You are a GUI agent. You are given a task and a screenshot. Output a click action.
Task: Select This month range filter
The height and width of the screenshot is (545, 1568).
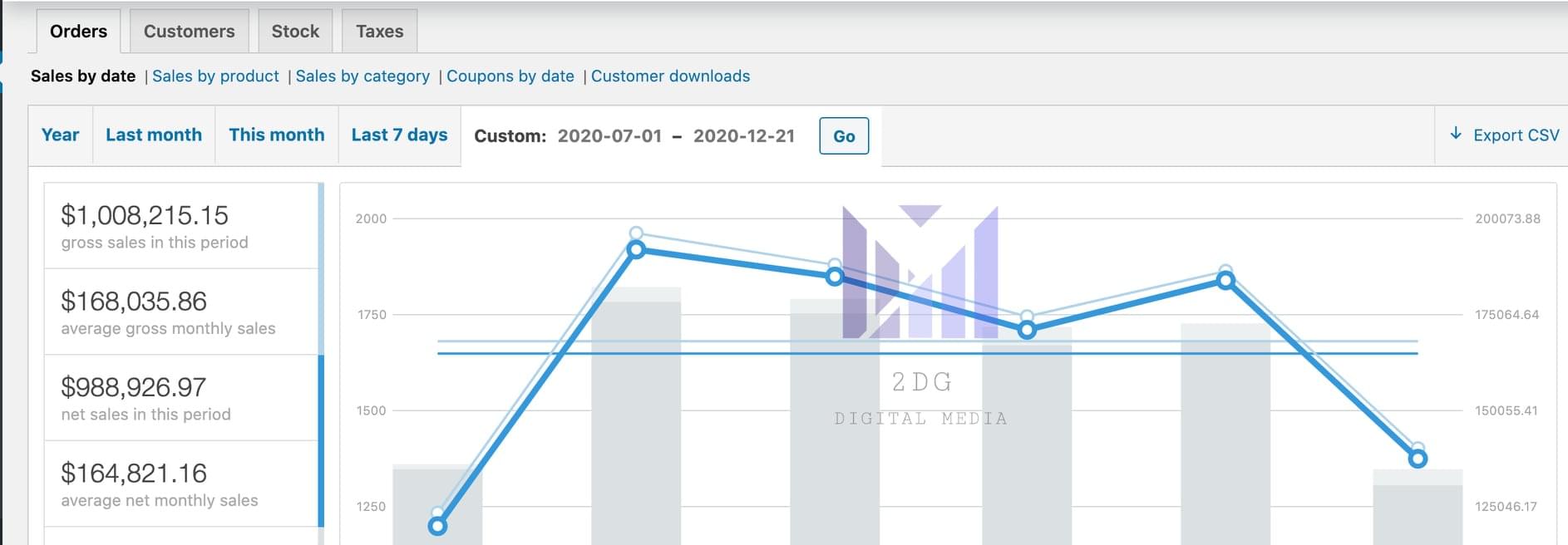pos(277,135)
